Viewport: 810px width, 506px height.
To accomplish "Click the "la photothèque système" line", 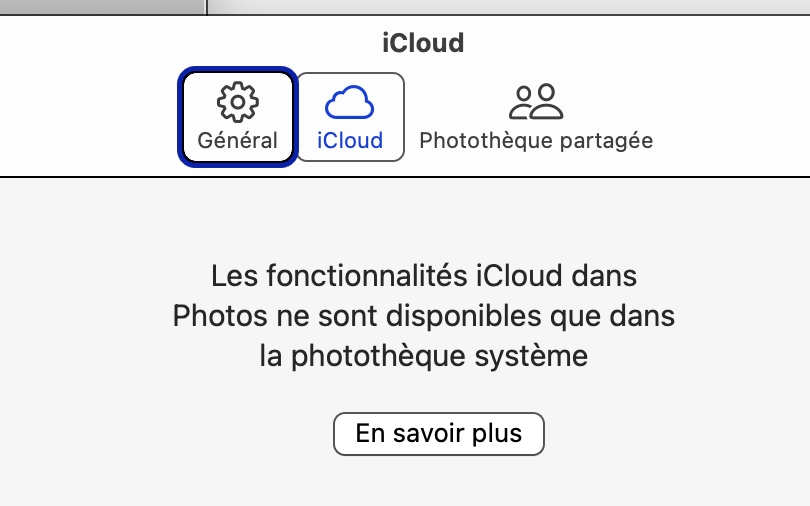I will click(424, 356).
